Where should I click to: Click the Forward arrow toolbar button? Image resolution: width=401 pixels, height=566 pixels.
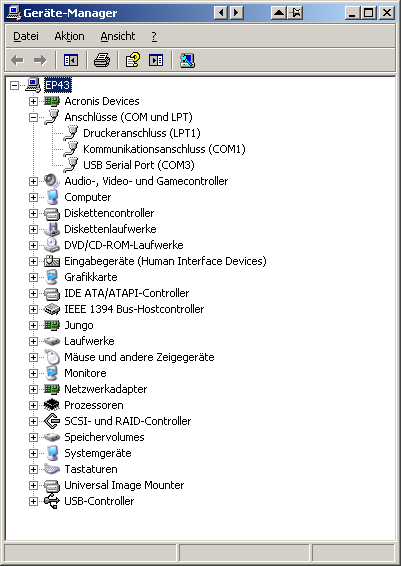pyautogui.click(x=40, y=60)
